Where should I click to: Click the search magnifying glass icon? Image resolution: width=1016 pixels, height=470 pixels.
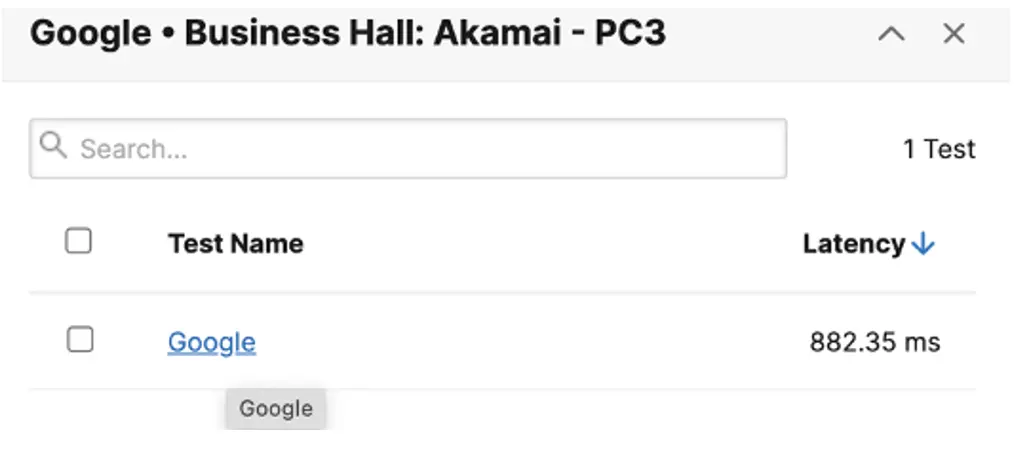(x=54, y=148)
